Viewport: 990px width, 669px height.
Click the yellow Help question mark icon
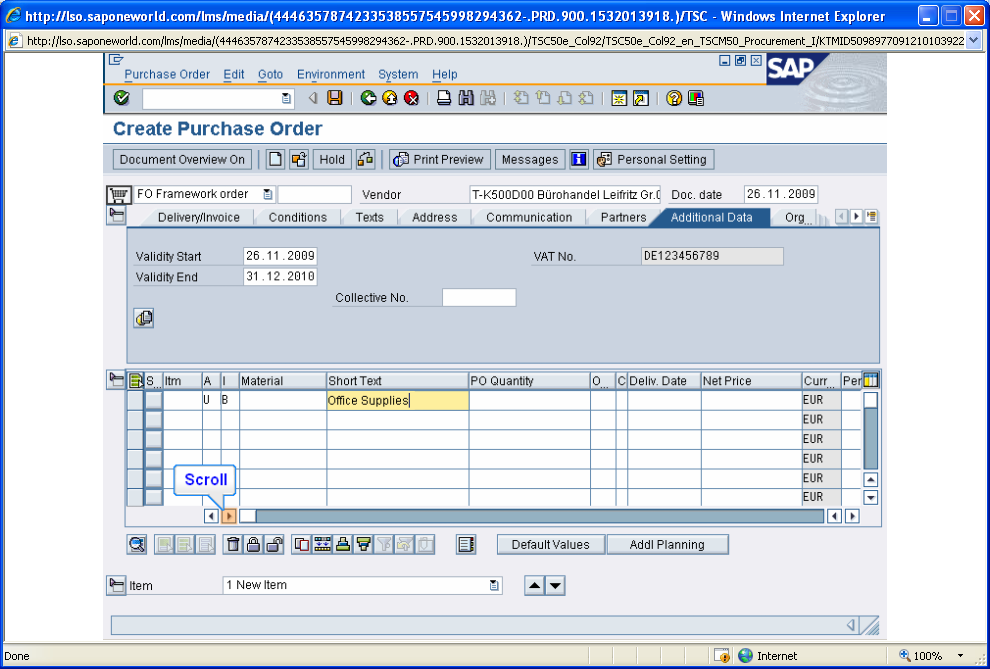click(674, 98)
